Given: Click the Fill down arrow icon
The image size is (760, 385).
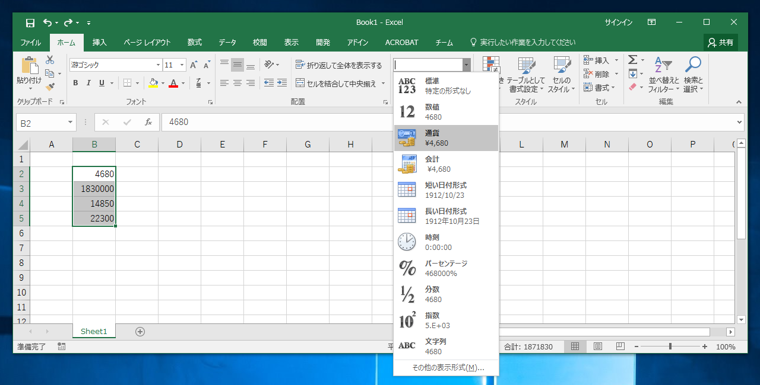Looking at the screenshot, I should pos(633,74).
